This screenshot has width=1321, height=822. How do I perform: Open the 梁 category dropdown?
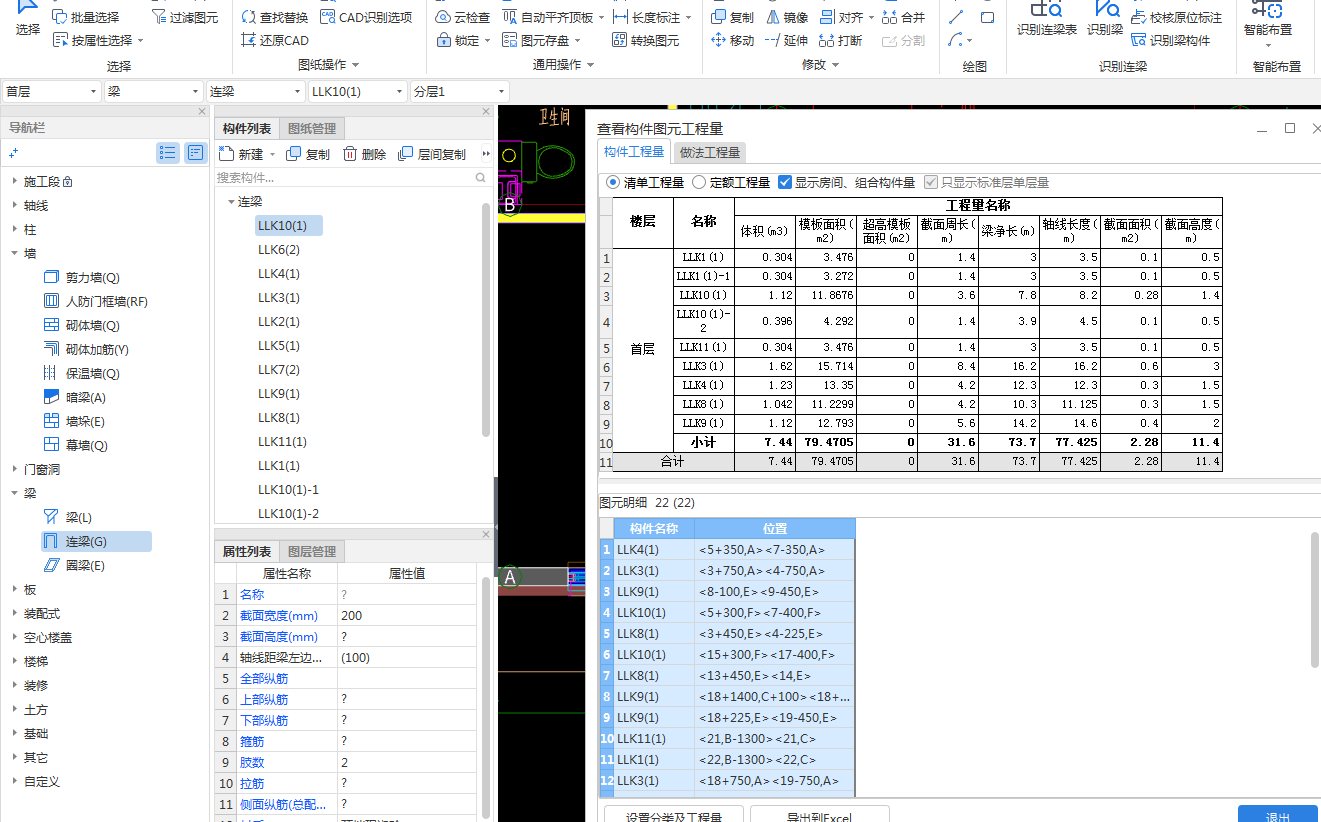coord(153,91)
